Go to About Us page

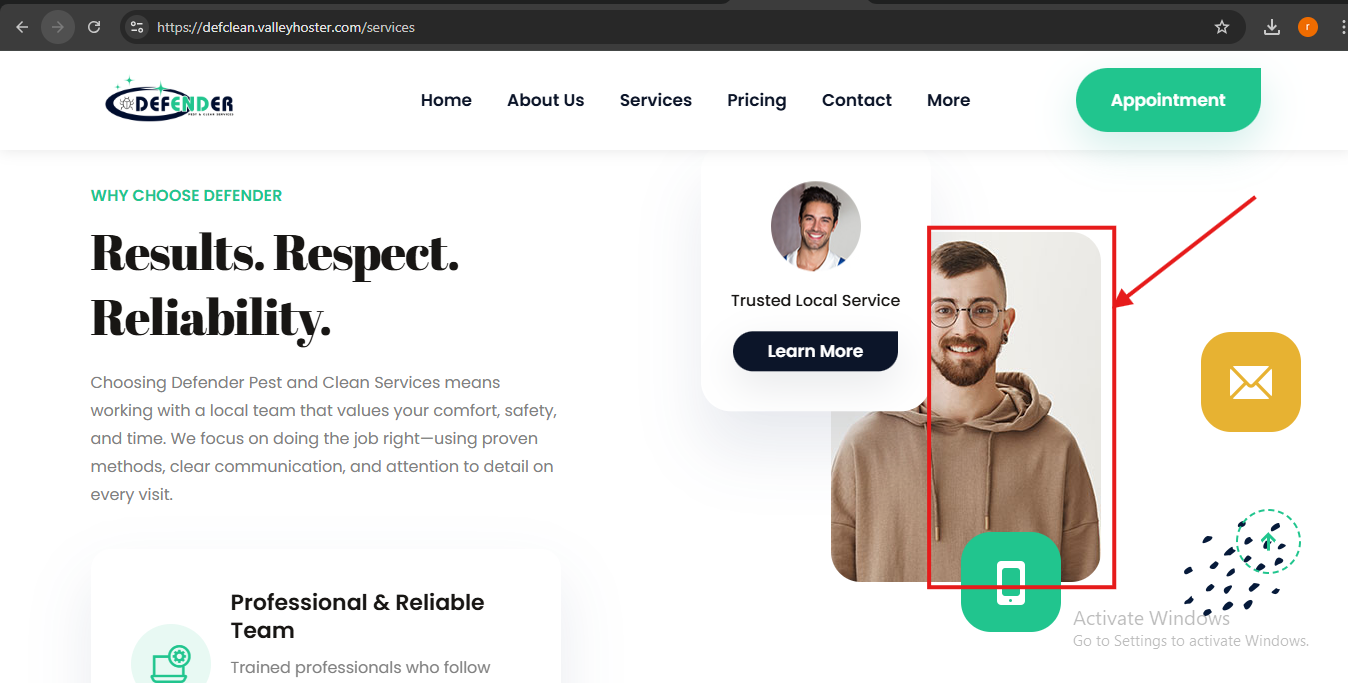click(546, 100)
